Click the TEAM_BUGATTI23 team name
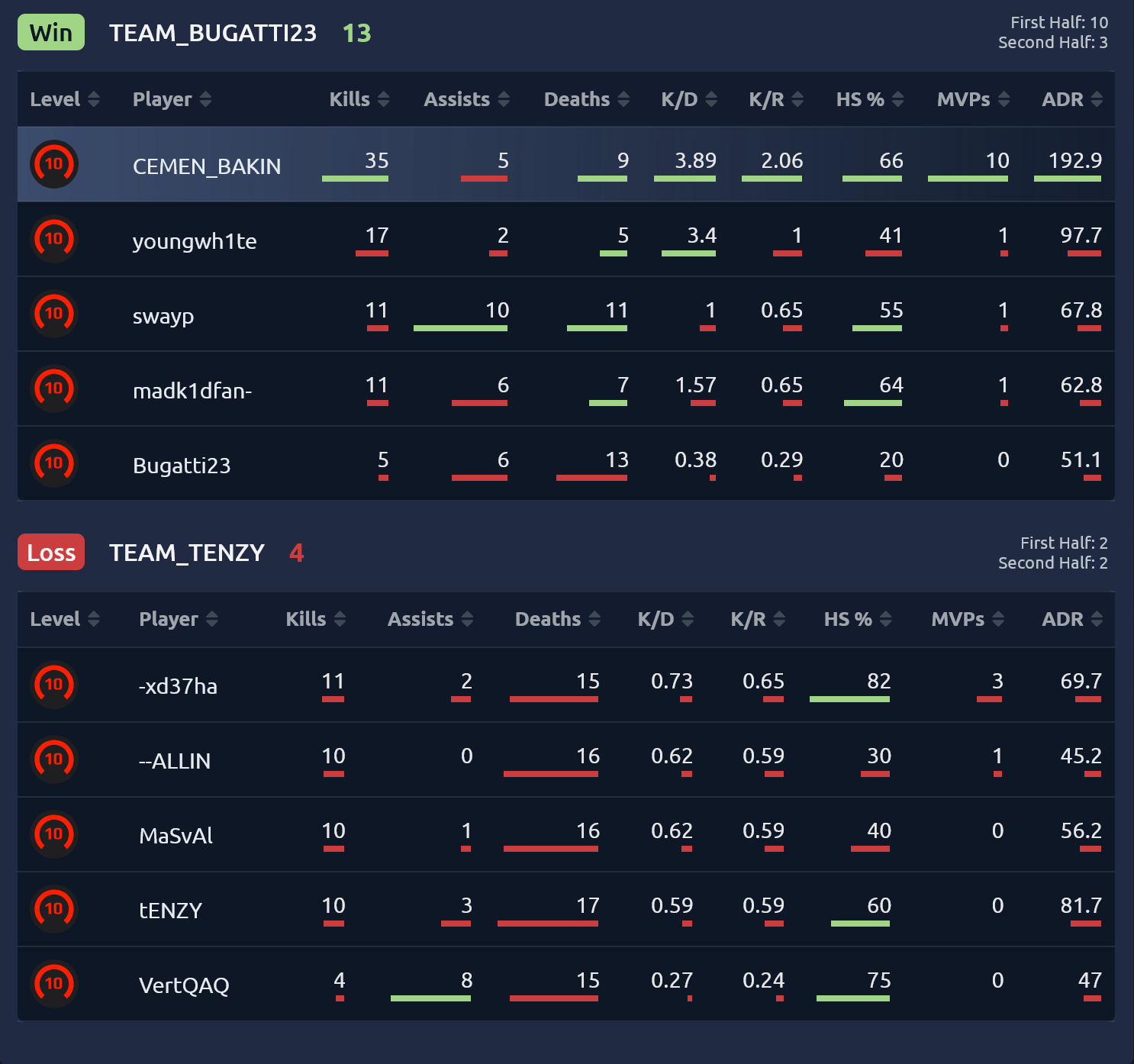Viewport: 1134px width, 1064px height. [x=213, y=33]
